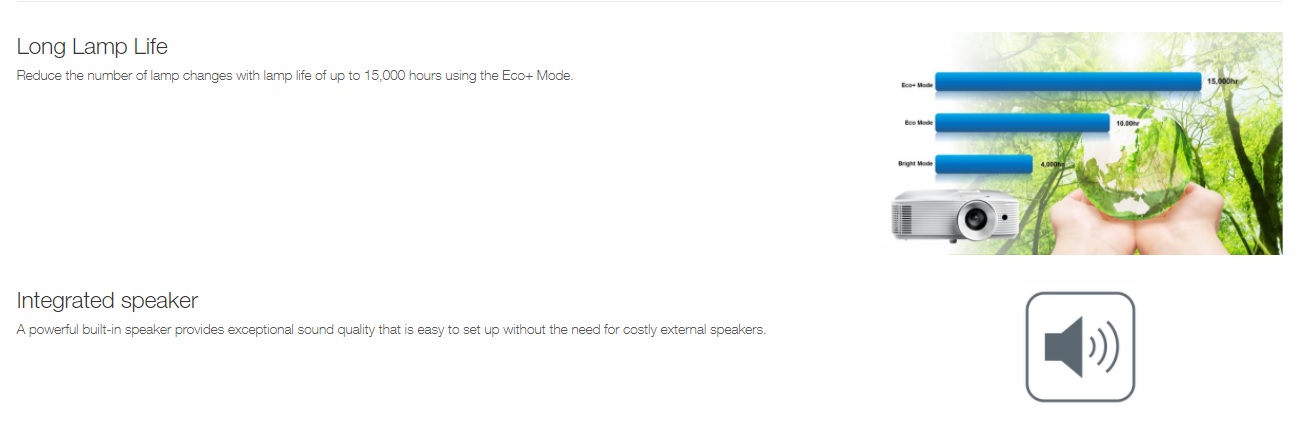Click the 10,00hr value label

point(1127,122)
